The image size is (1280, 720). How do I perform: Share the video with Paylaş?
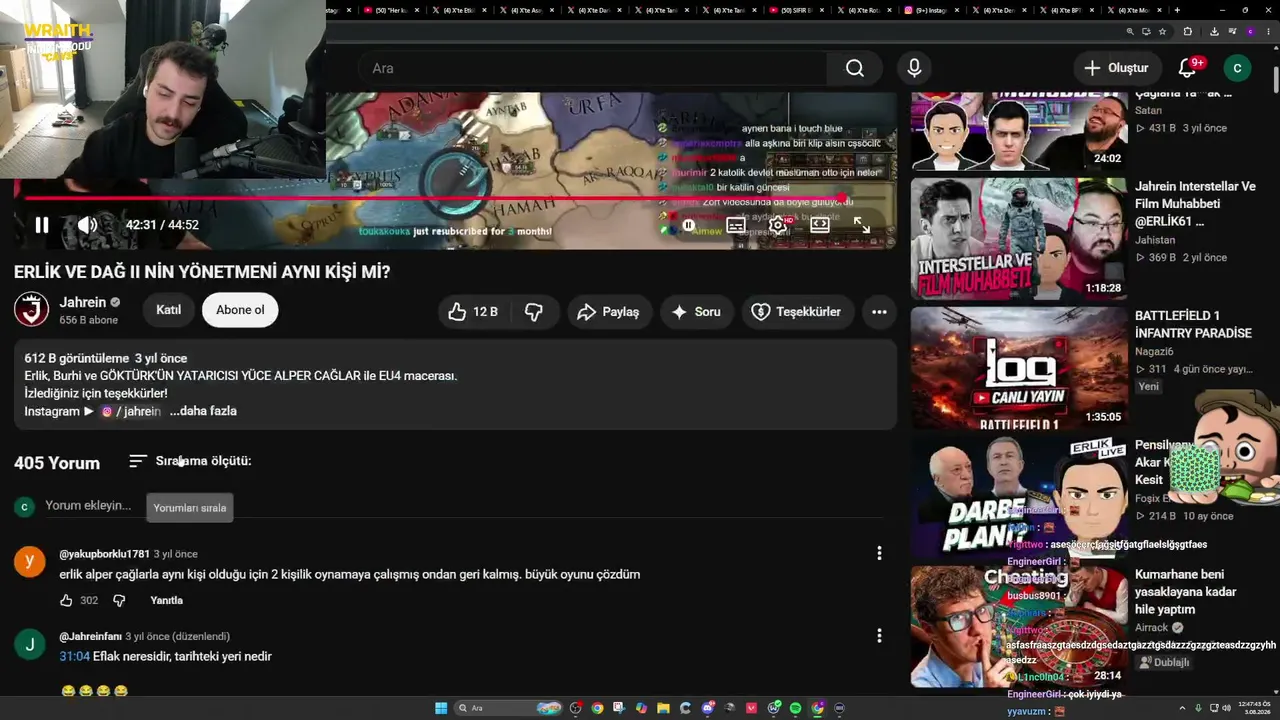coord(608,312)
